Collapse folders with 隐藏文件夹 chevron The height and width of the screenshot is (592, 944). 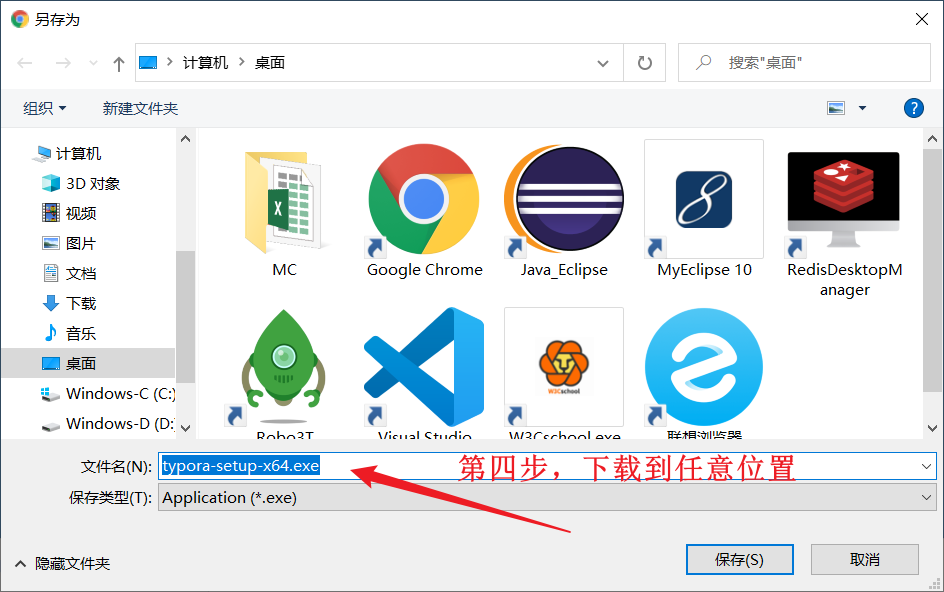pos(20,564)
